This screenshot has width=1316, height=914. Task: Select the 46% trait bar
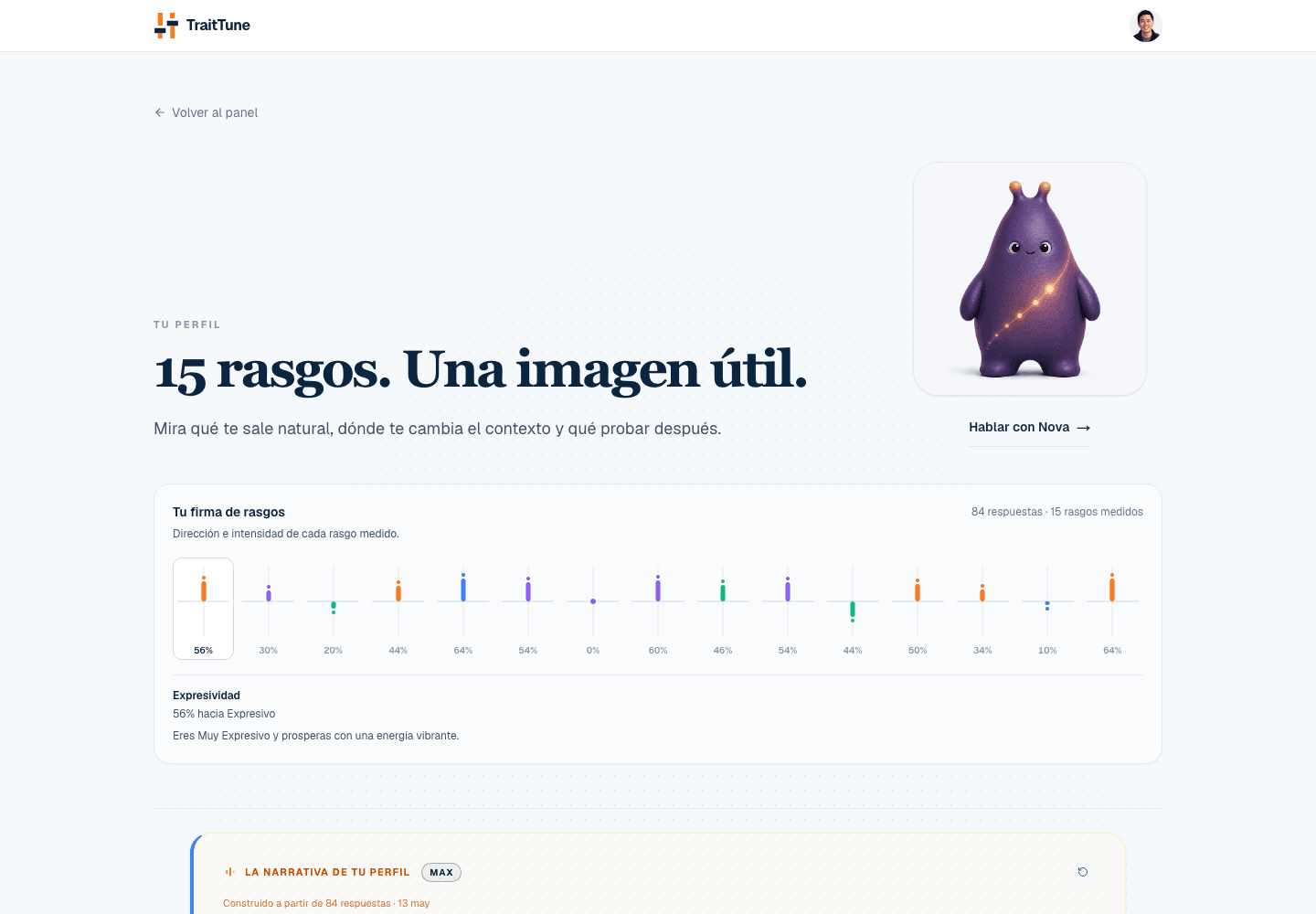point(723,608)
